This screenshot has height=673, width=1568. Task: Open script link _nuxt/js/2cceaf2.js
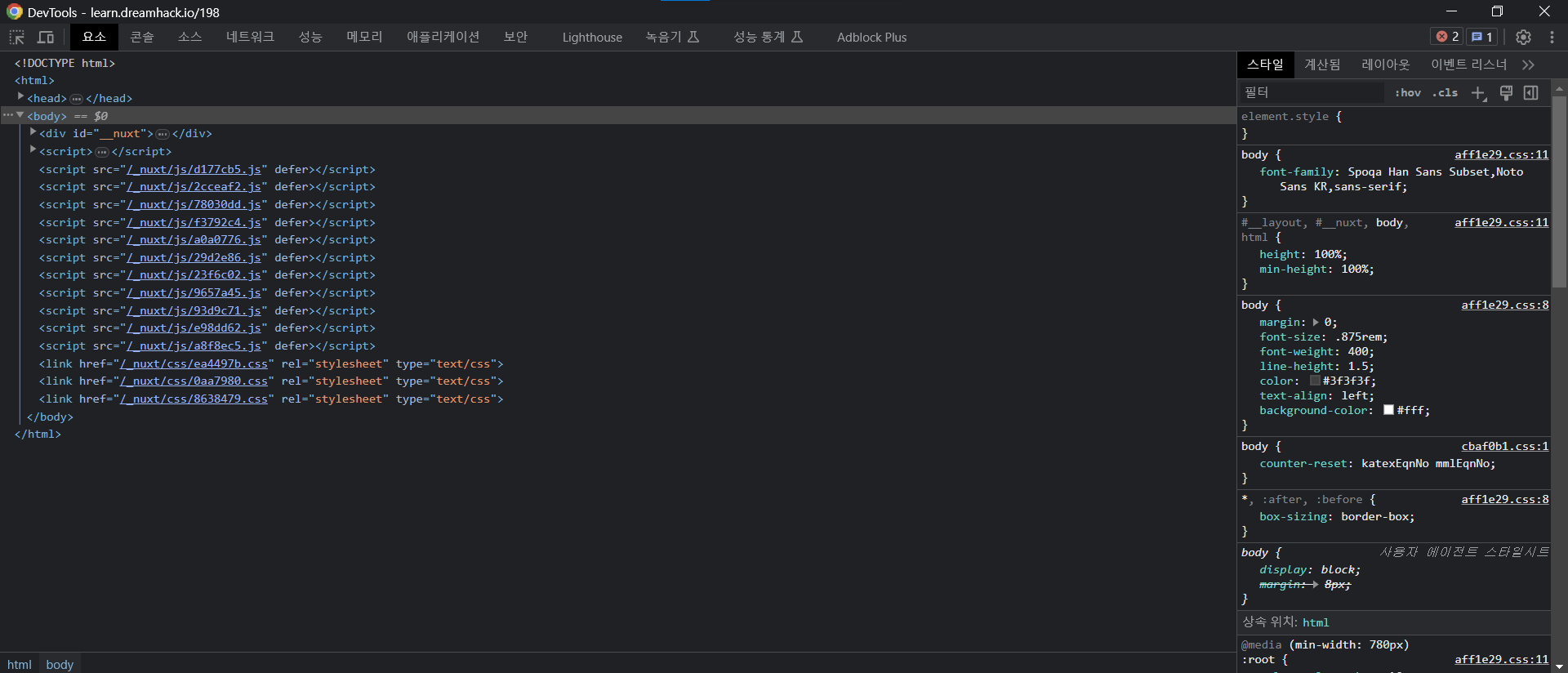(194, 187)
